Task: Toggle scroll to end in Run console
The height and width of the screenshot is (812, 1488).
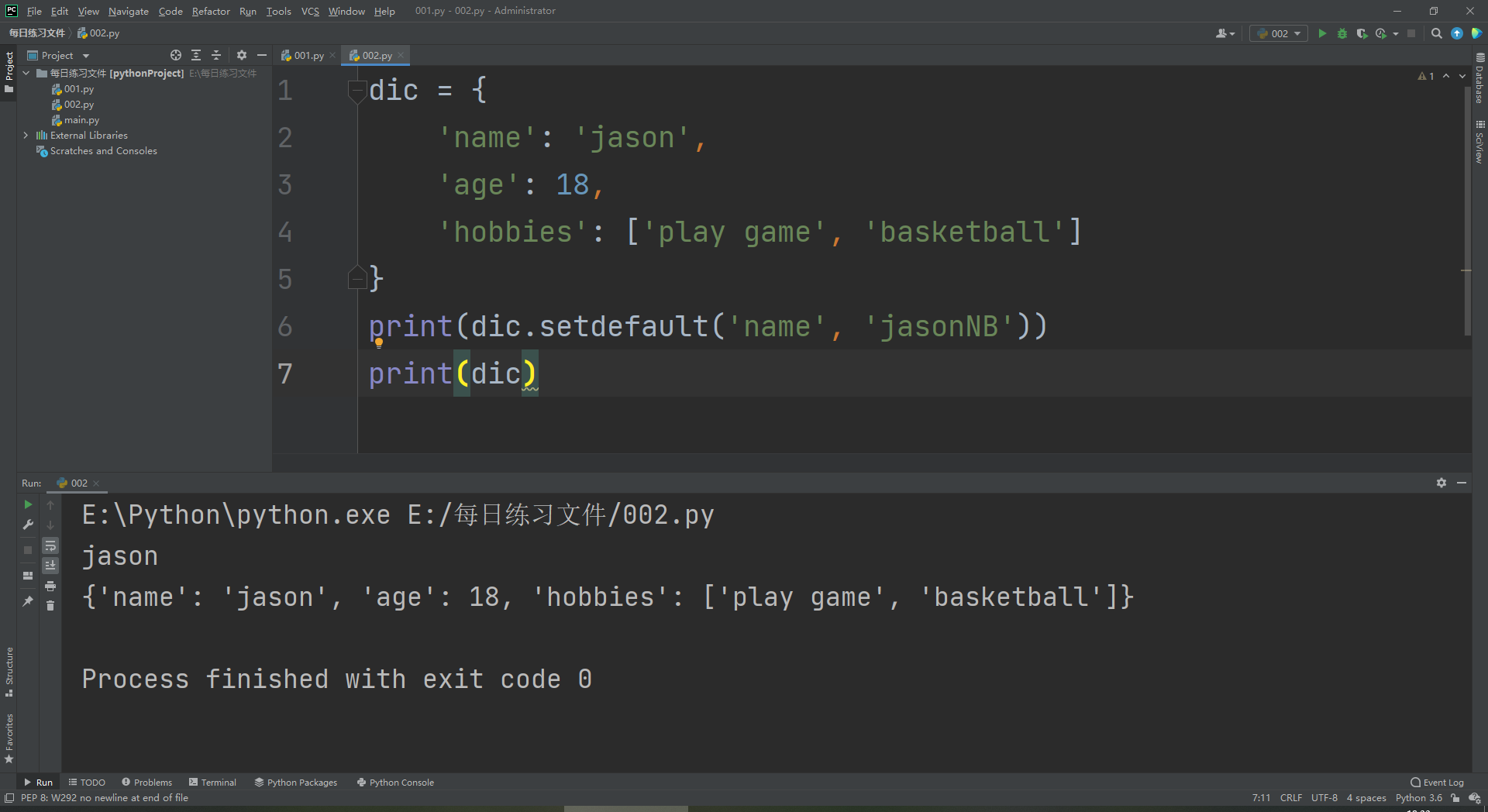Action: click(50, 566)
